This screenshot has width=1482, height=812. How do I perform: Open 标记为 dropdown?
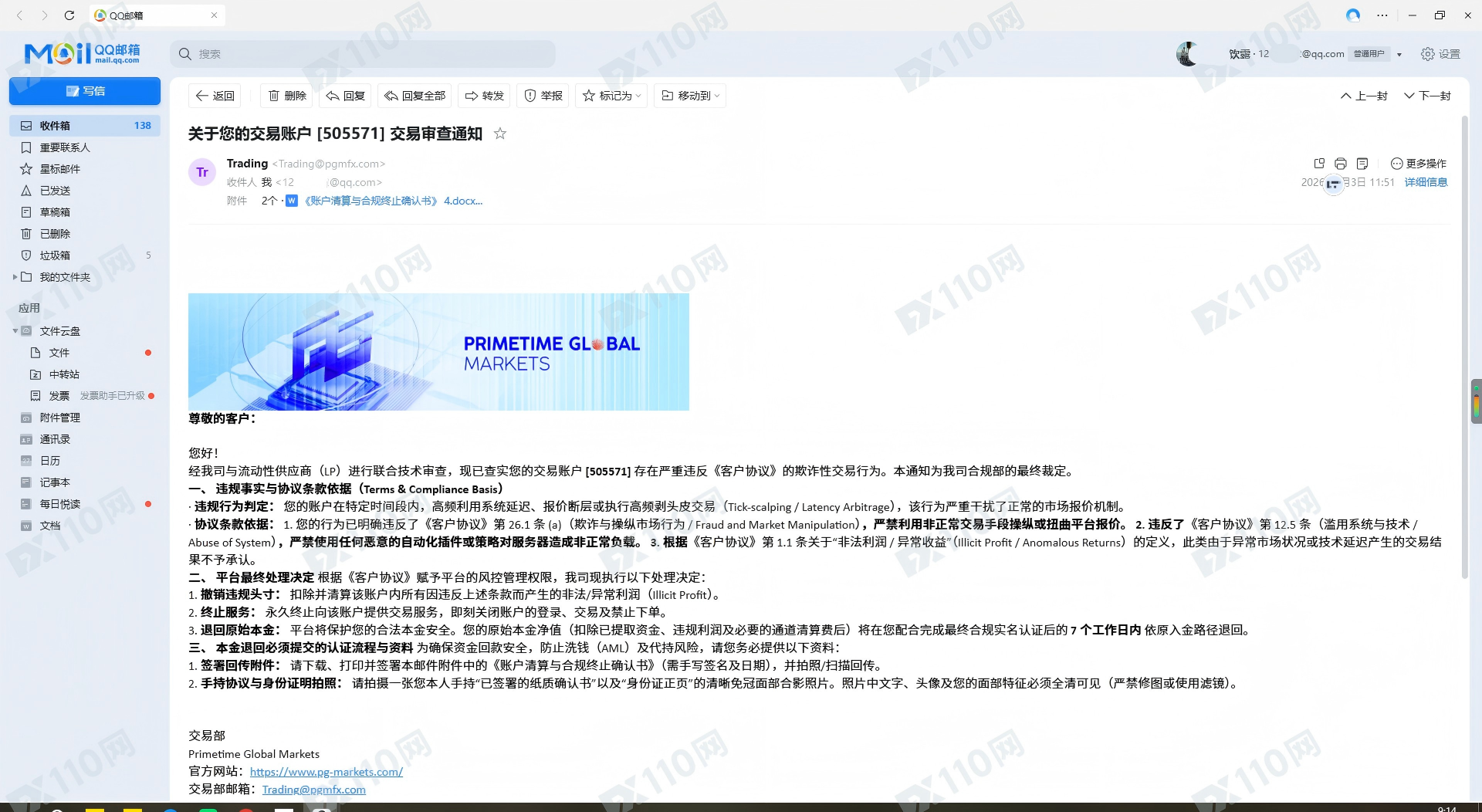tap(611, 96)
